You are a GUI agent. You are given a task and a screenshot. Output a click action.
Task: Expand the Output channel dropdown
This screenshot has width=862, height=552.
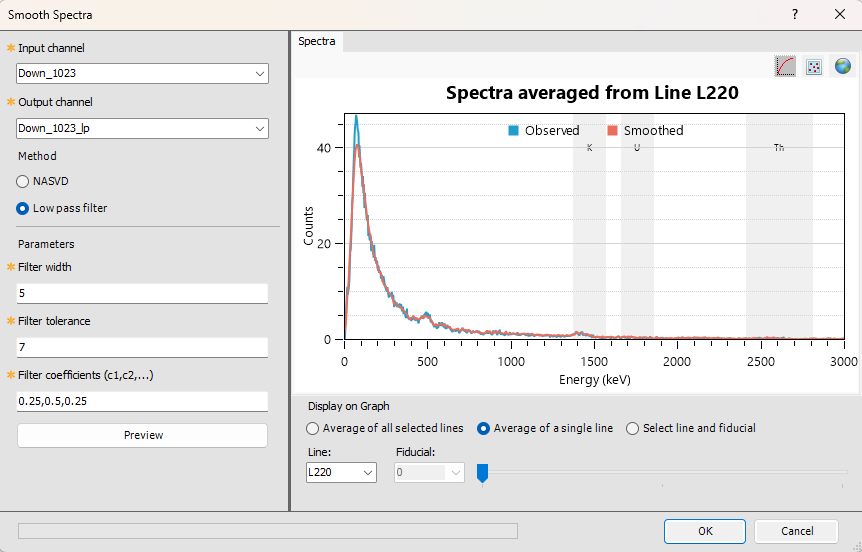coord(142,128)
